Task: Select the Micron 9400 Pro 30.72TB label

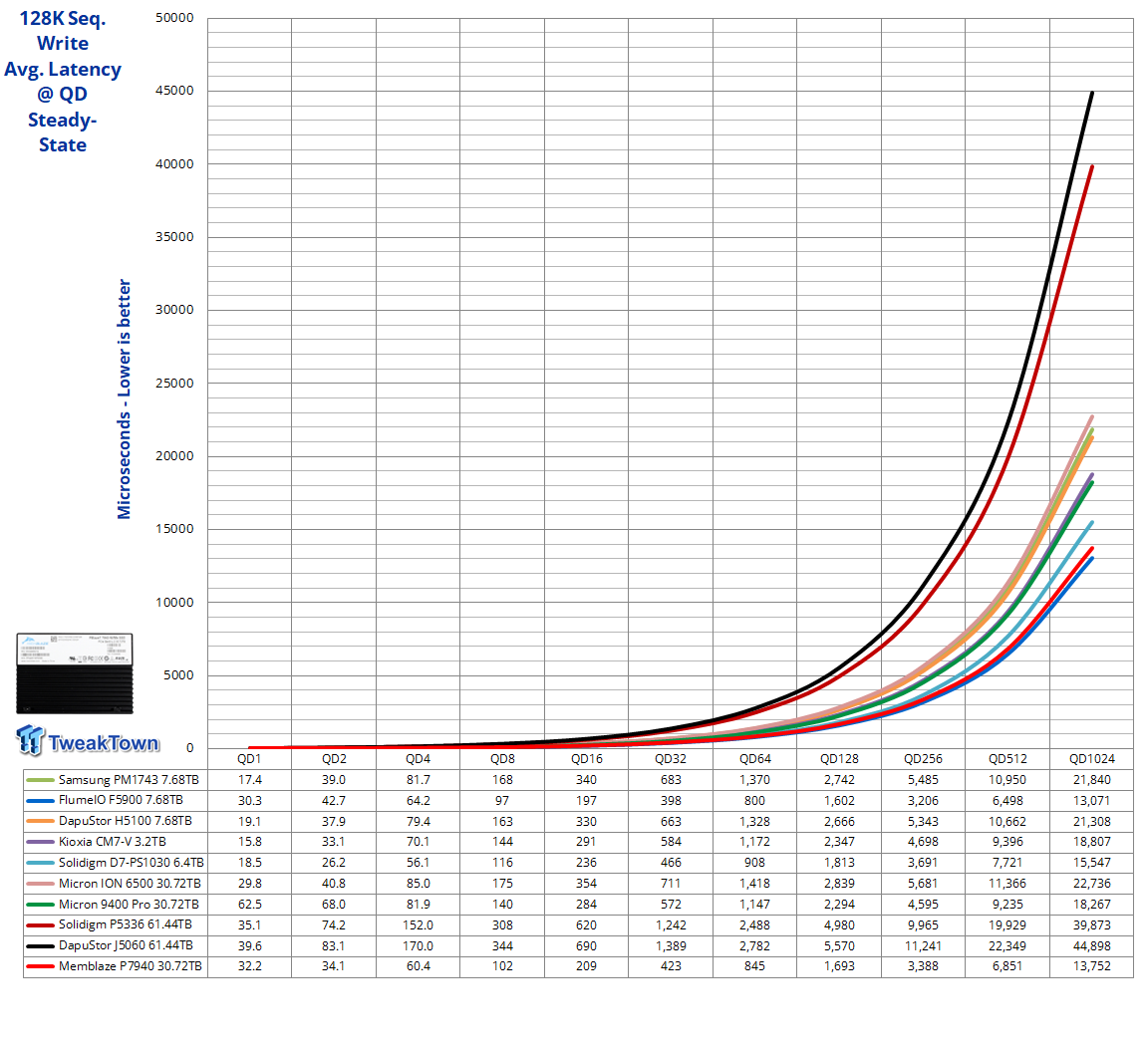Action: click(x=129, y=905)
